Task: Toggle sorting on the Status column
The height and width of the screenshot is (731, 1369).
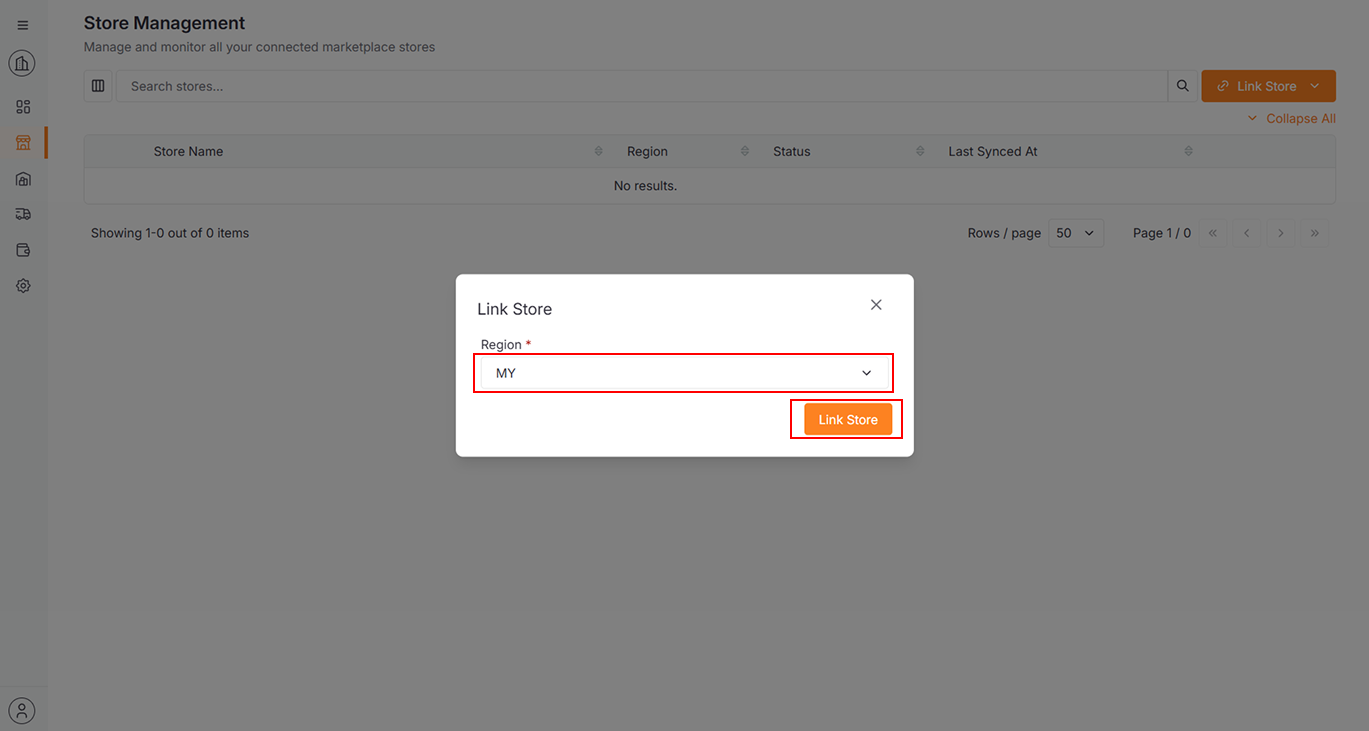Action: [920, 150]
